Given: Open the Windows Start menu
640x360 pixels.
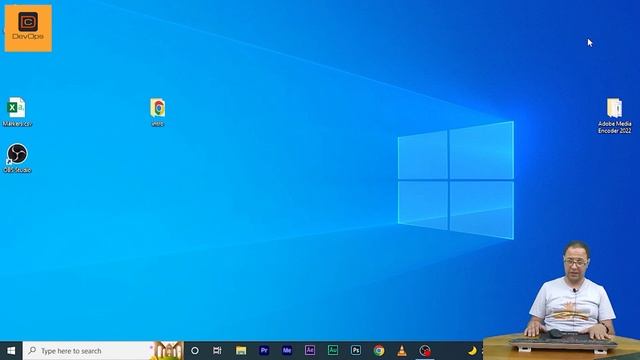Looking at the screenshot, I should click(x=11, y=351).
